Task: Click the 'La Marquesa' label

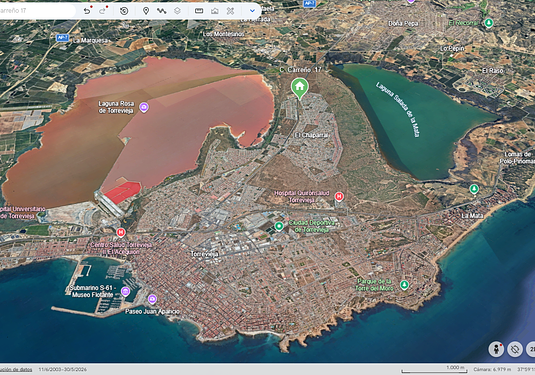Action: click(x=90, y=40)
